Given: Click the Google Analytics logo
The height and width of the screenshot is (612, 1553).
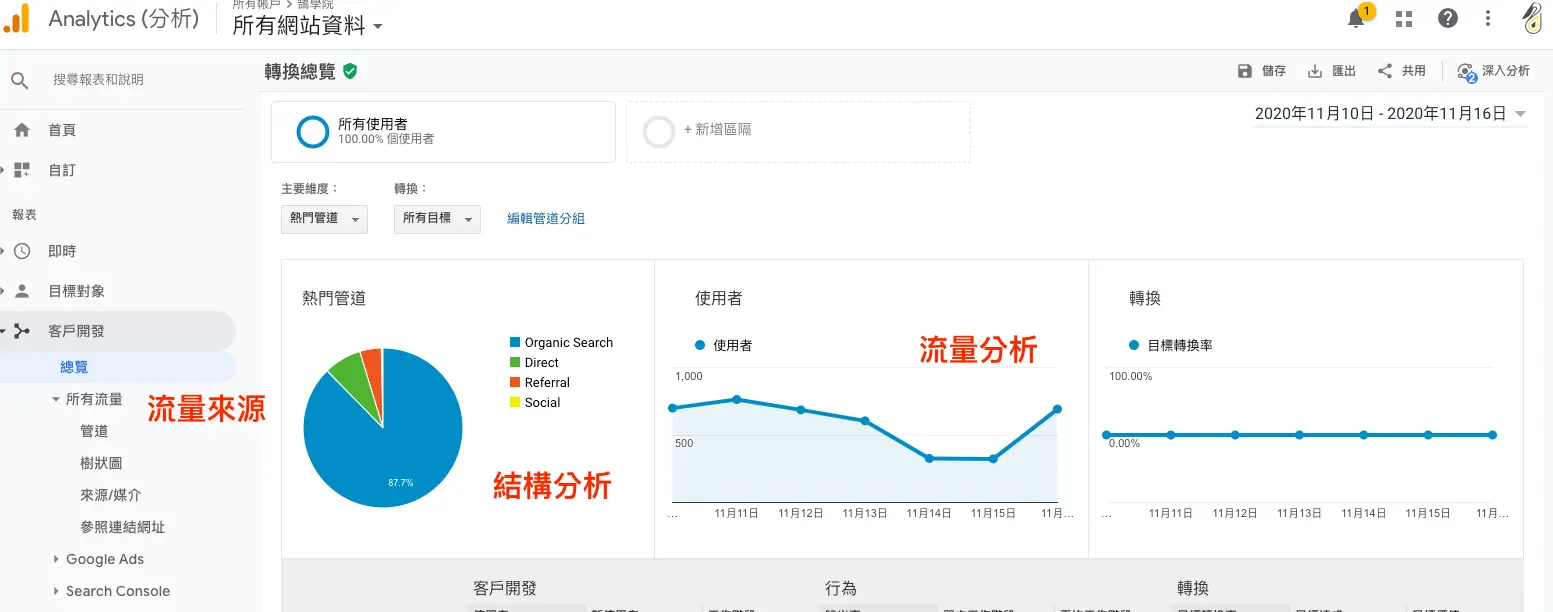Looking at the screenshot, I should pyautogui.click(x=16, y=18).
